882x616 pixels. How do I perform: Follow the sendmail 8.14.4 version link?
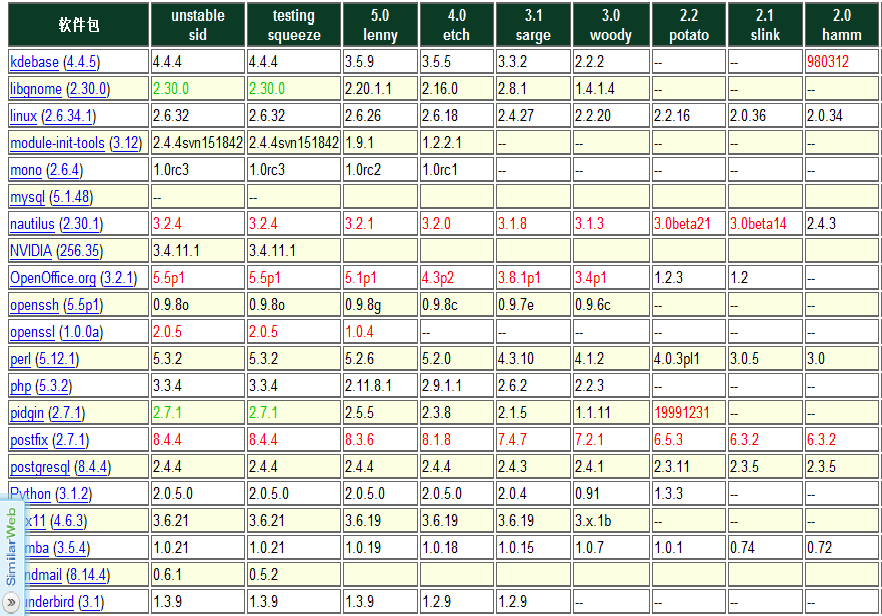click(x=88, y=575)
